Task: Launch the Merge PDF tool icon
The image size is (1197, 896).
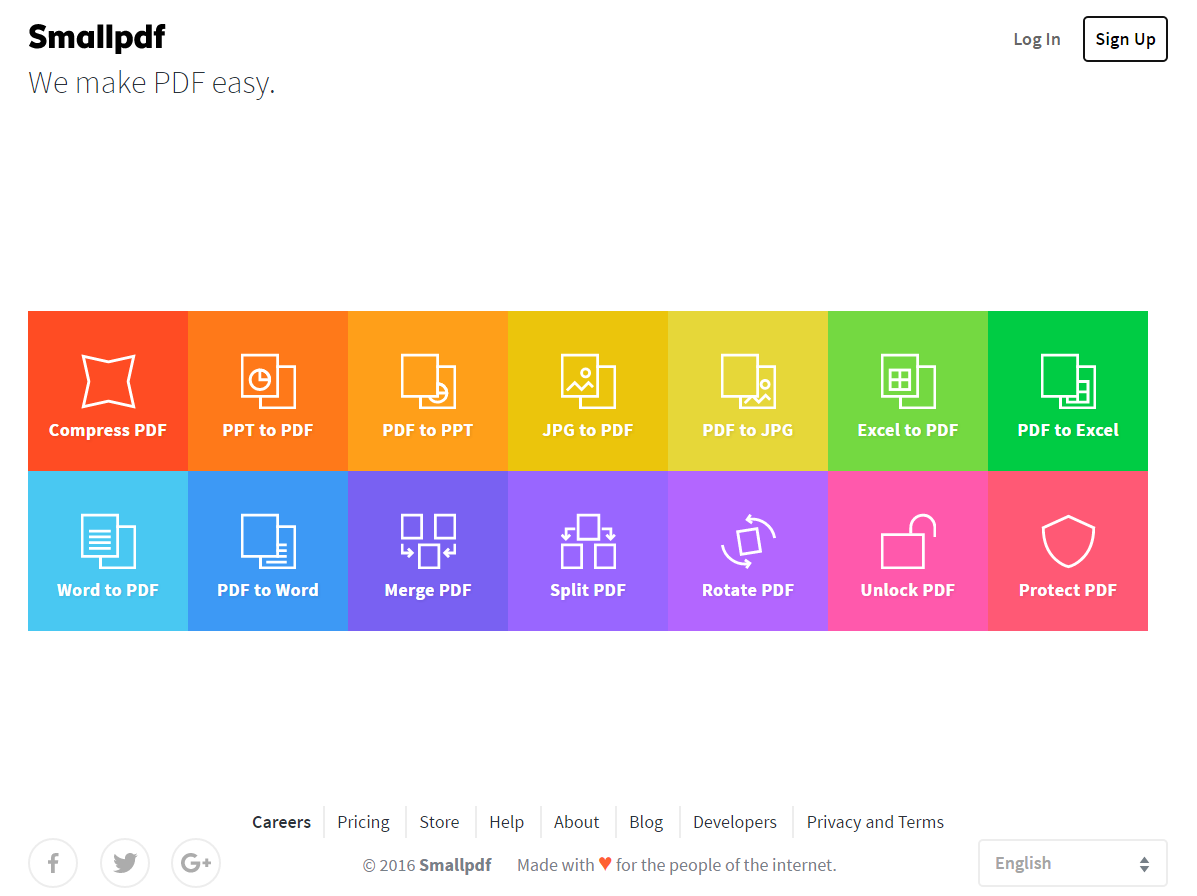Action: pyautogui.click(x=427, y=541)
